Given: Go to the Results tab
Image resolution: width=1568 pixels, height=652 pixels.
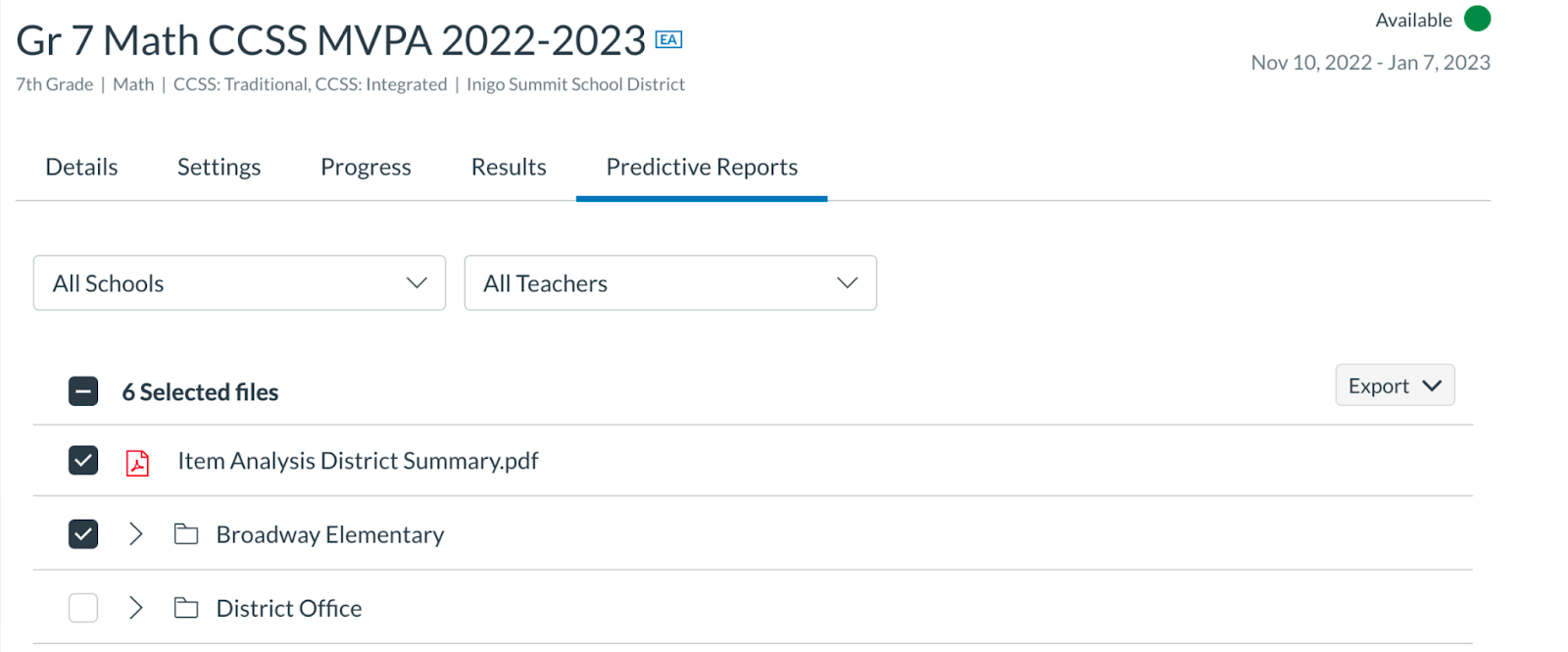Looking at the screenshot, I should coord(509,167).
